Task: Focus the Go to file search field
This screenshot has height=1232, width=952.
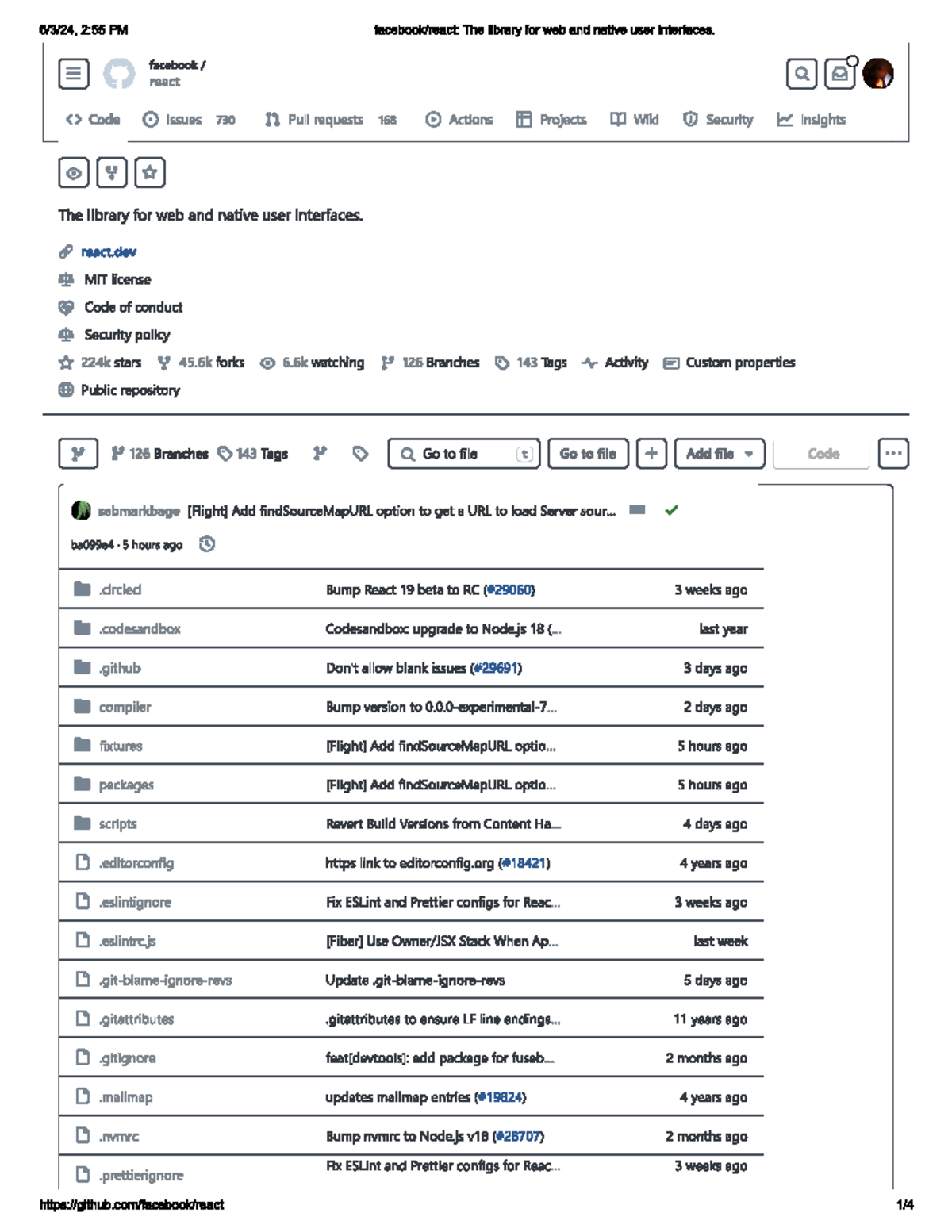Action: coord(464,454)
